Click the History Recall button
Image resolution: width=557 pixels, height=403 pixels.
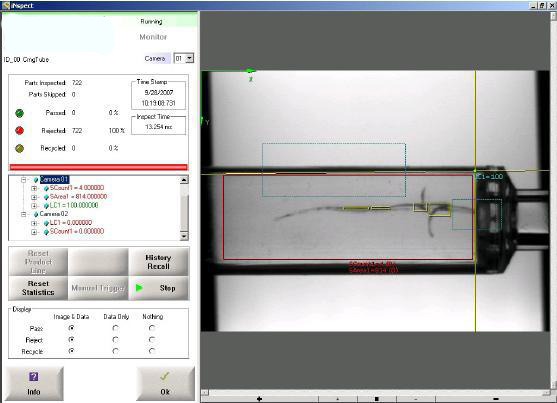pyautogui.click(x=158, y=262)
